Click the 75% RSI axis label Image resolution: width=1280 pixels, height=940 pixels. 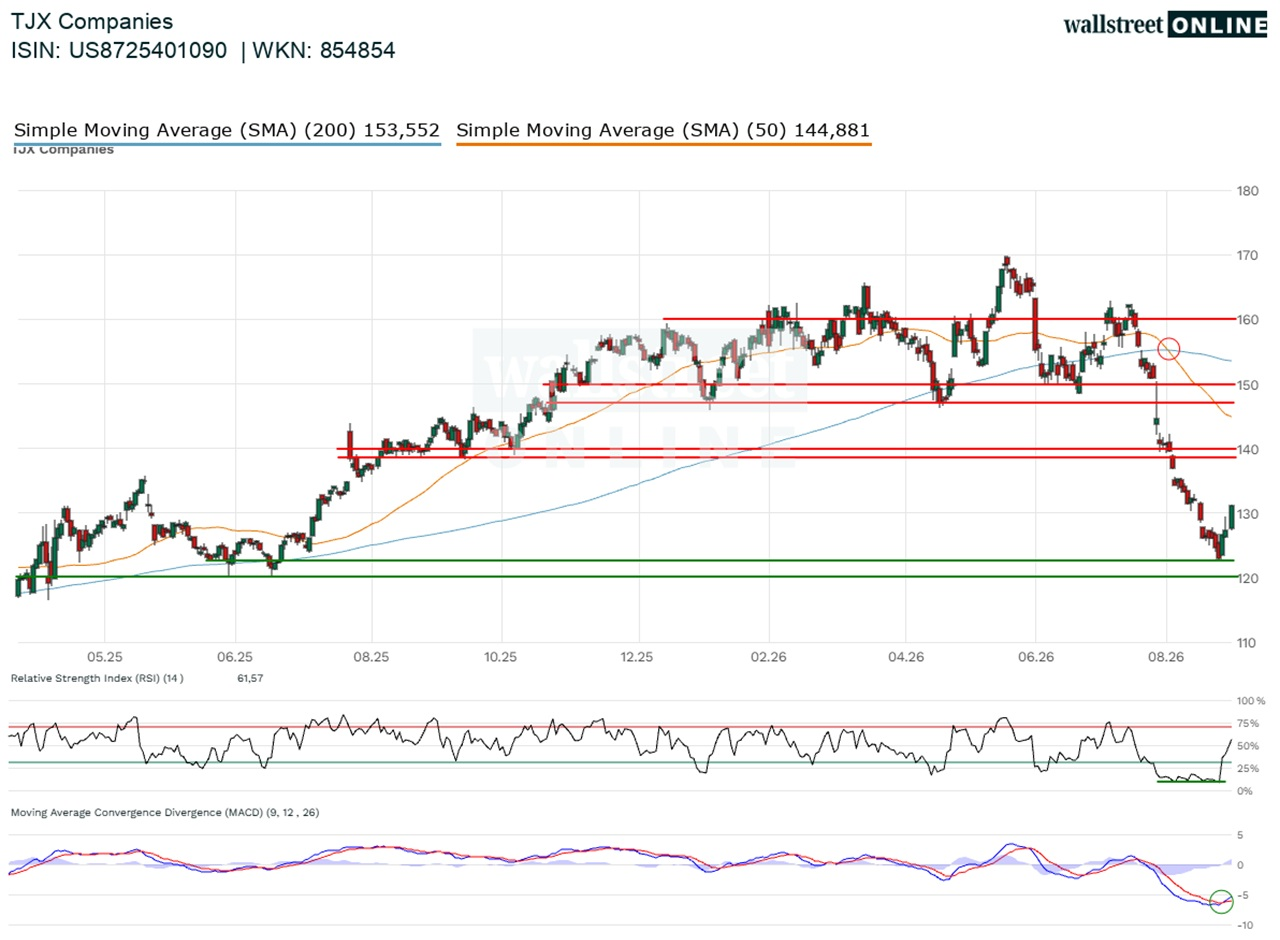click(x=1248, y=723)
